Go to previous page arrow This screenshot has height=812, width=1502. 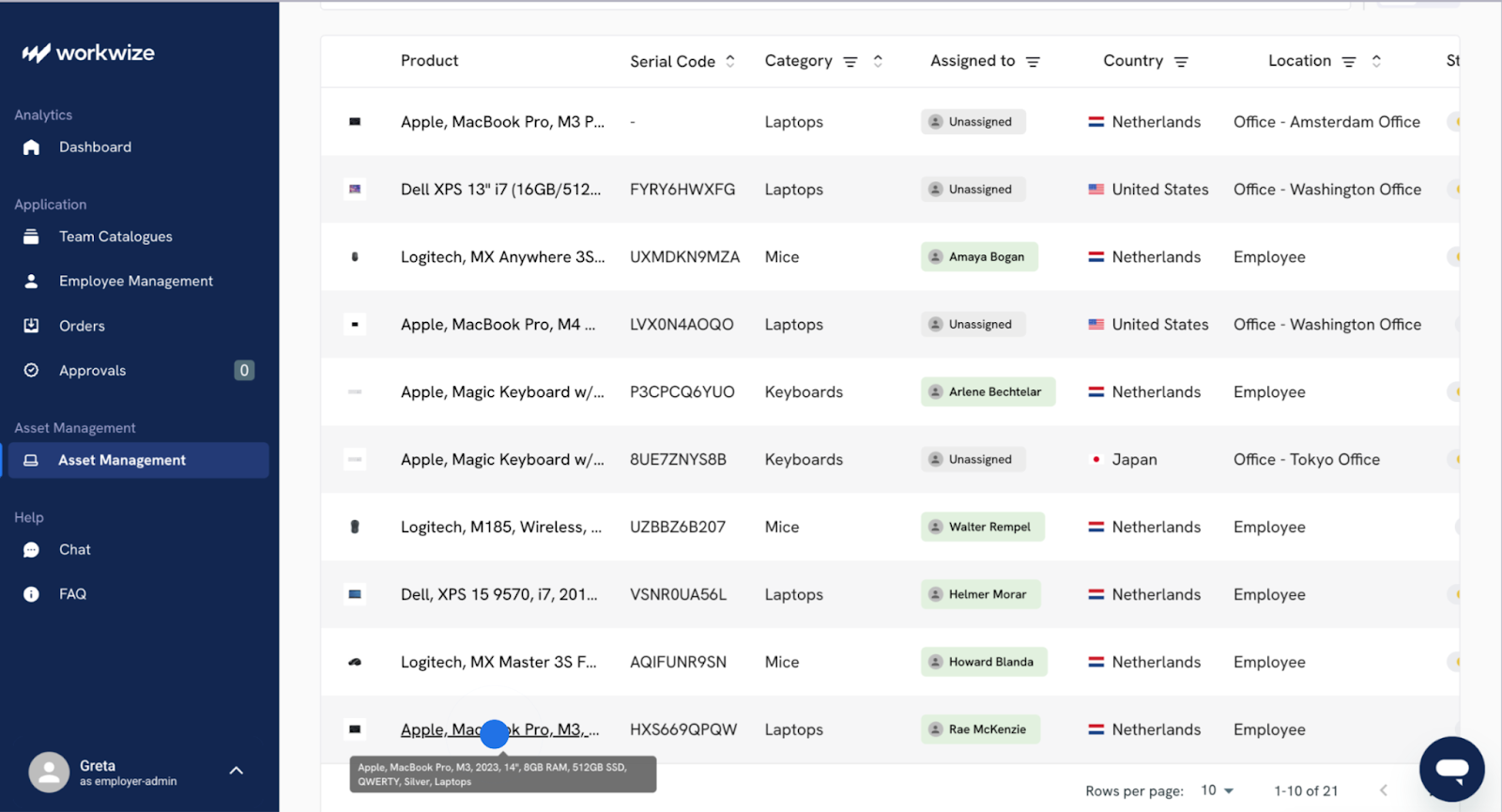pos(1384,790)
